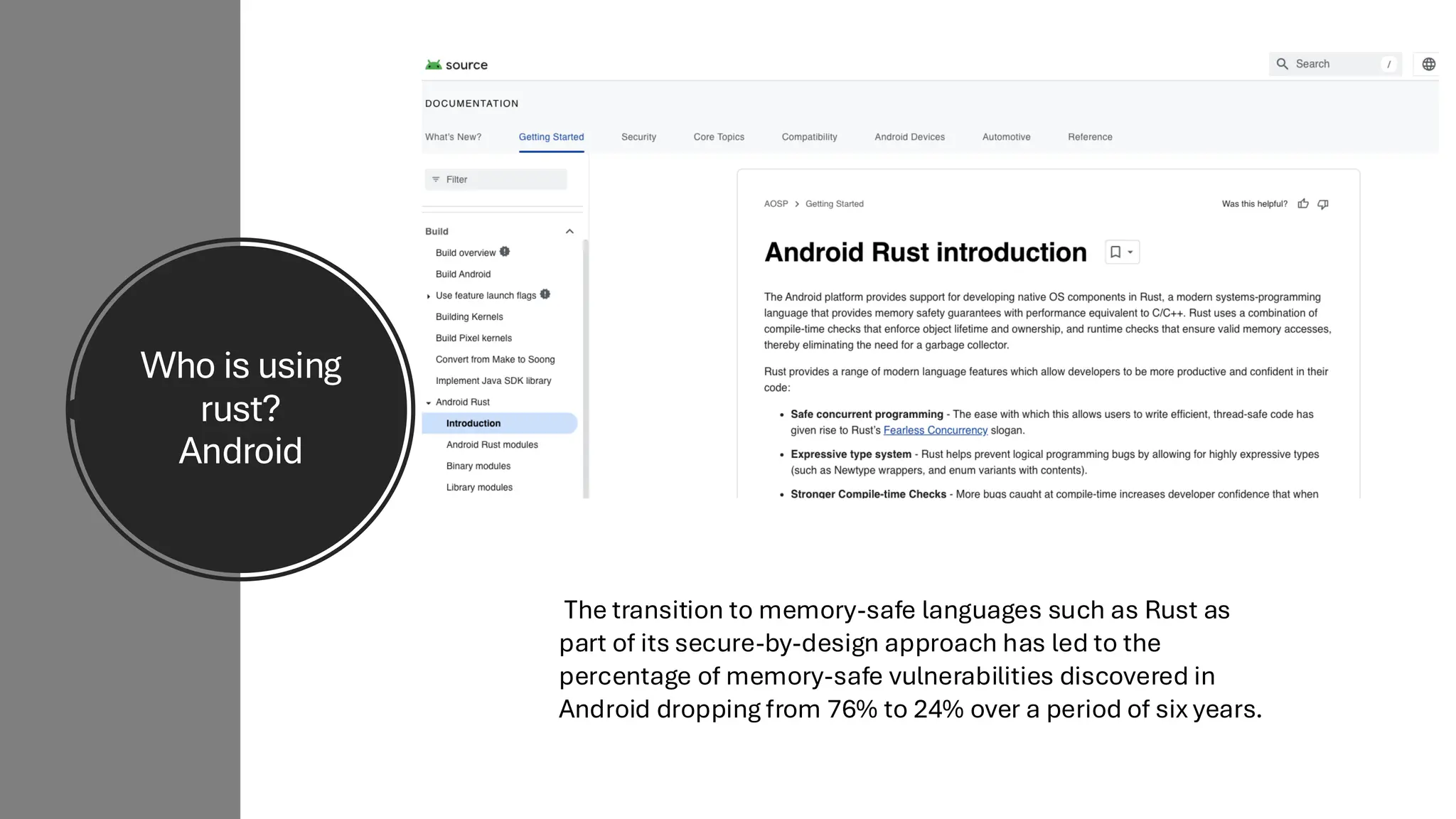Click the Build section heading
Viewport: 1456px width, 819px height.
437,231
